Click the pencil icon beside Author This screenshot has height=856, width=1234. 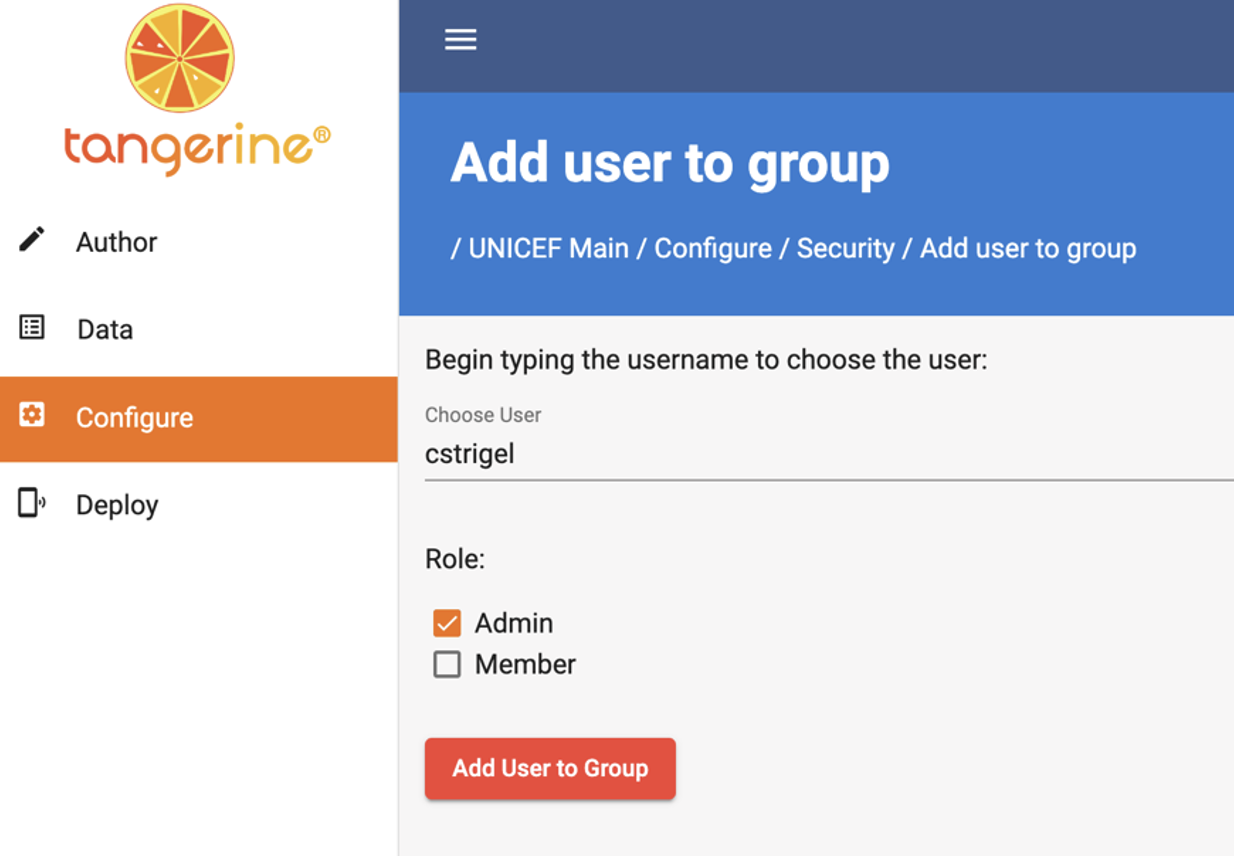[x=32, y=240]
